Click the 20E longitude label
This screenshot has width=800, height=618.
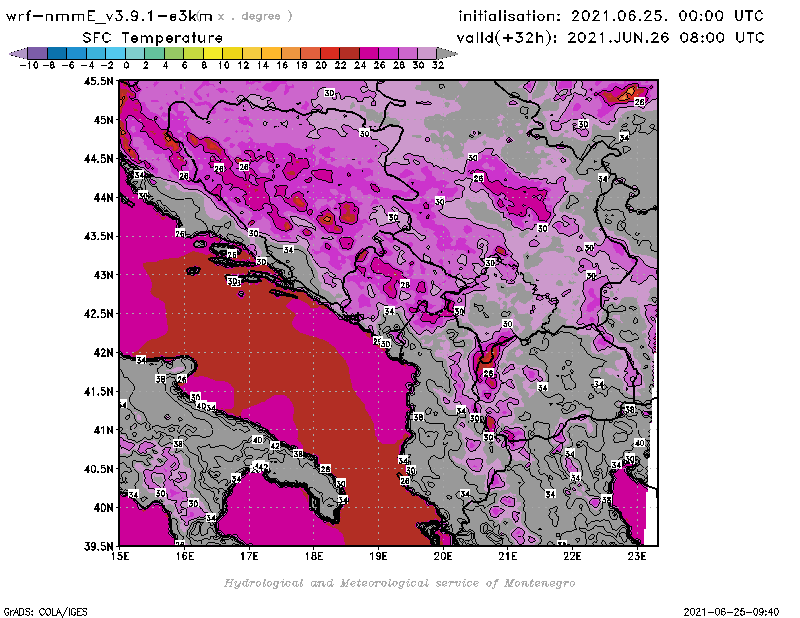(x=443, y=556)
